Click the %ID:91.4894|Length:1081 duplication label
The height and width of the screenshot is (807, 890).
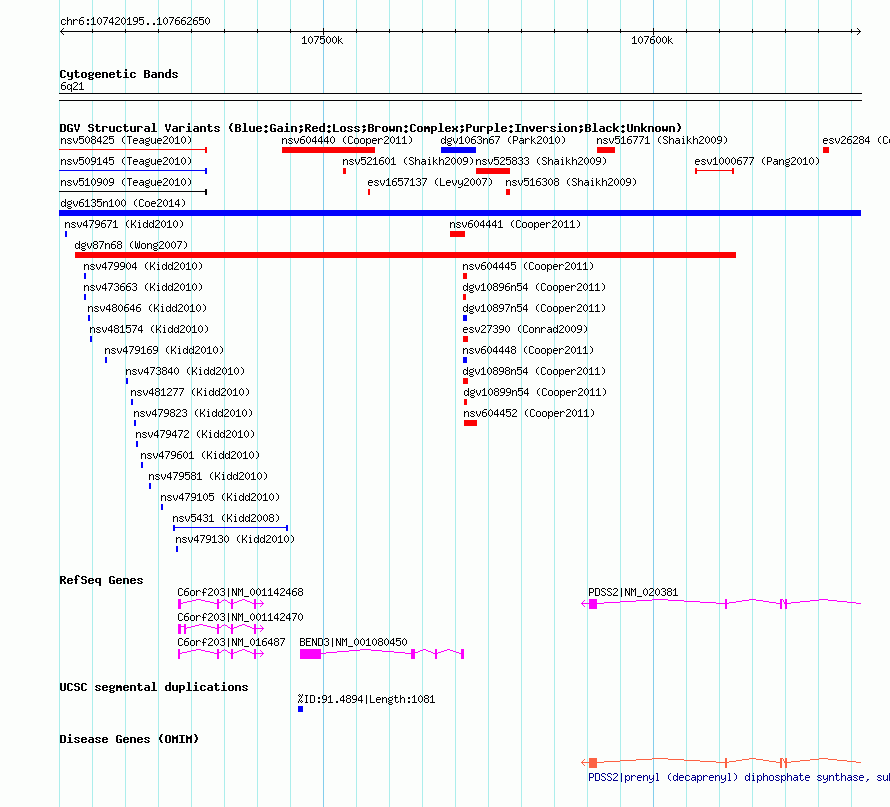tap(366, 699)
